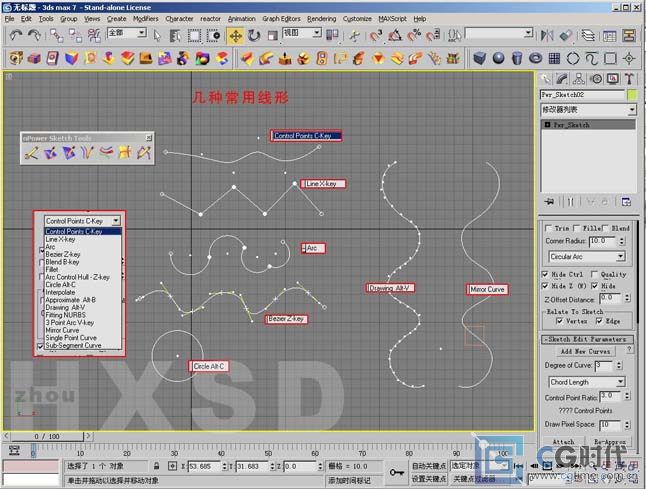Click the Unlink Selection icon
The image size is (646, 489).
75,35
